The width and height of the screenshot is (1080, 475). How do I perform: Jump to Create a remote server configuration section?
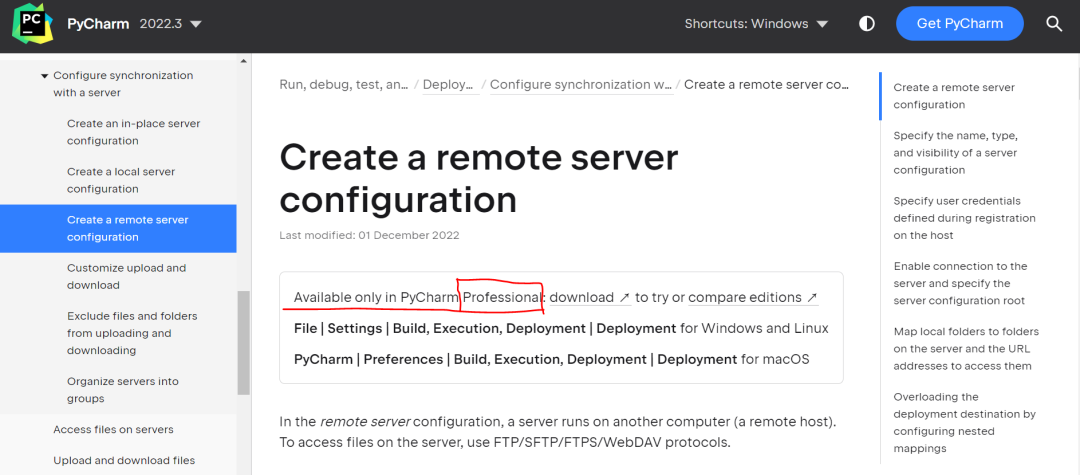click(954, 96)
